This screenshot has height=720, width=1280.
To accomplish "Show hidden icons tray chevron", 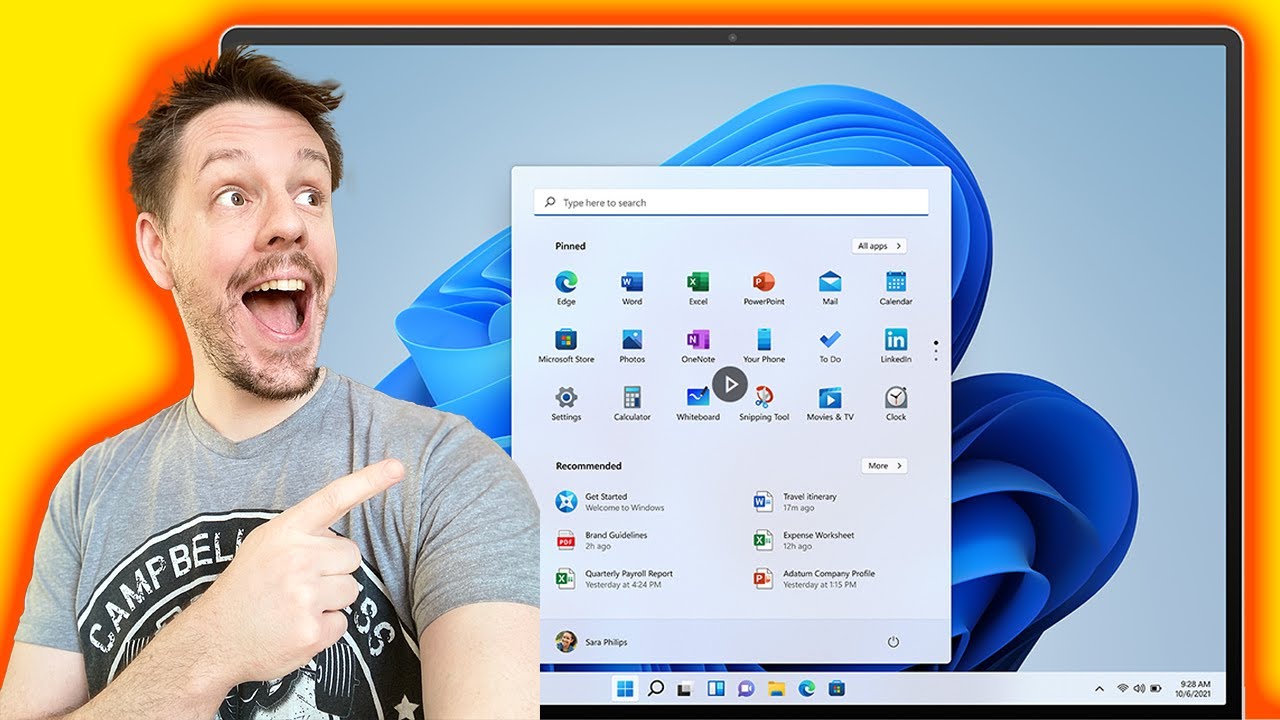I will tap(1100, 688).
